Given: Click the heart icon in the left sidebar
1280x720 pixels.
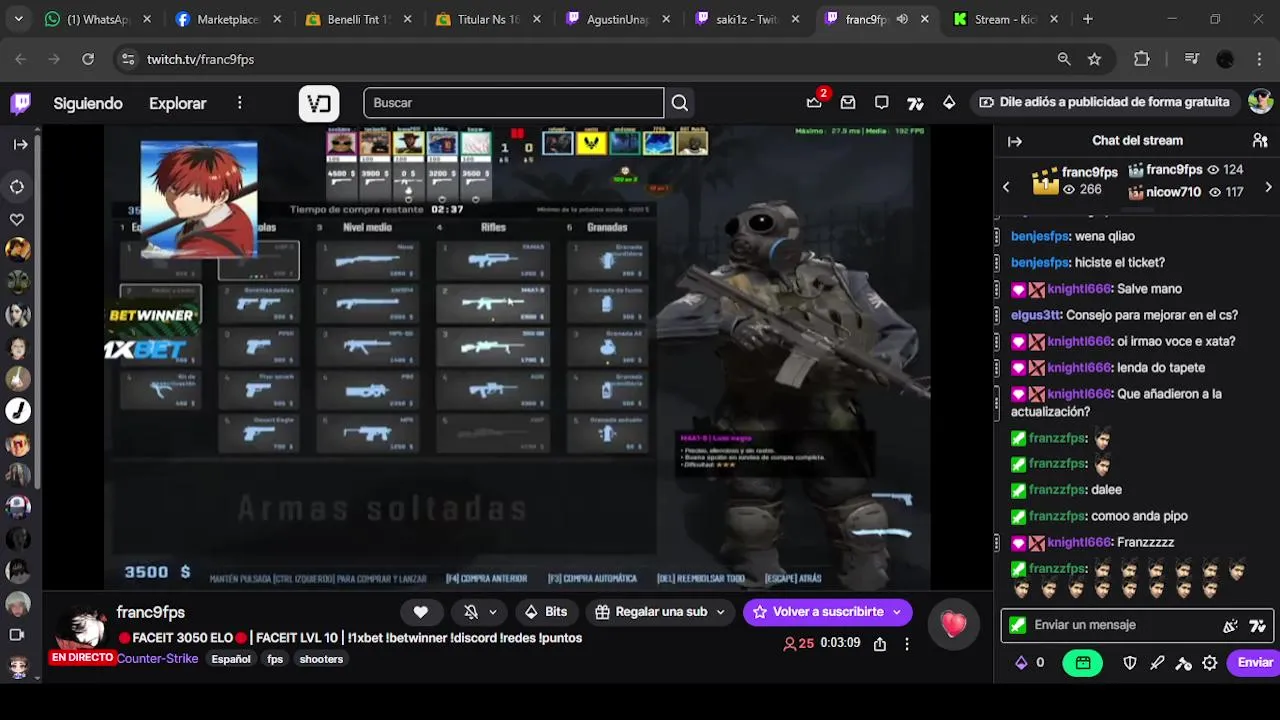Looking at the screenshot, I should tap(17, 219).
